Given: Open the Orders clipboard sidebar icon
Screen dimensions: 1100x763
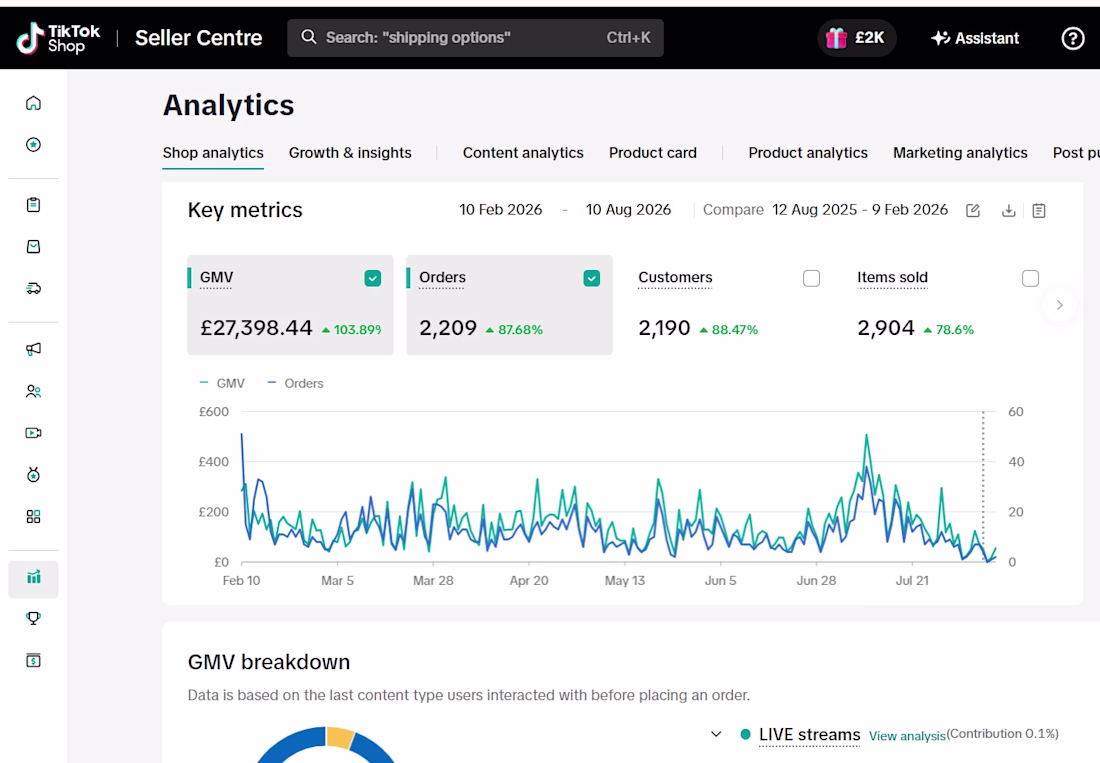Looking at the screenshot, I should pos(33,205).
